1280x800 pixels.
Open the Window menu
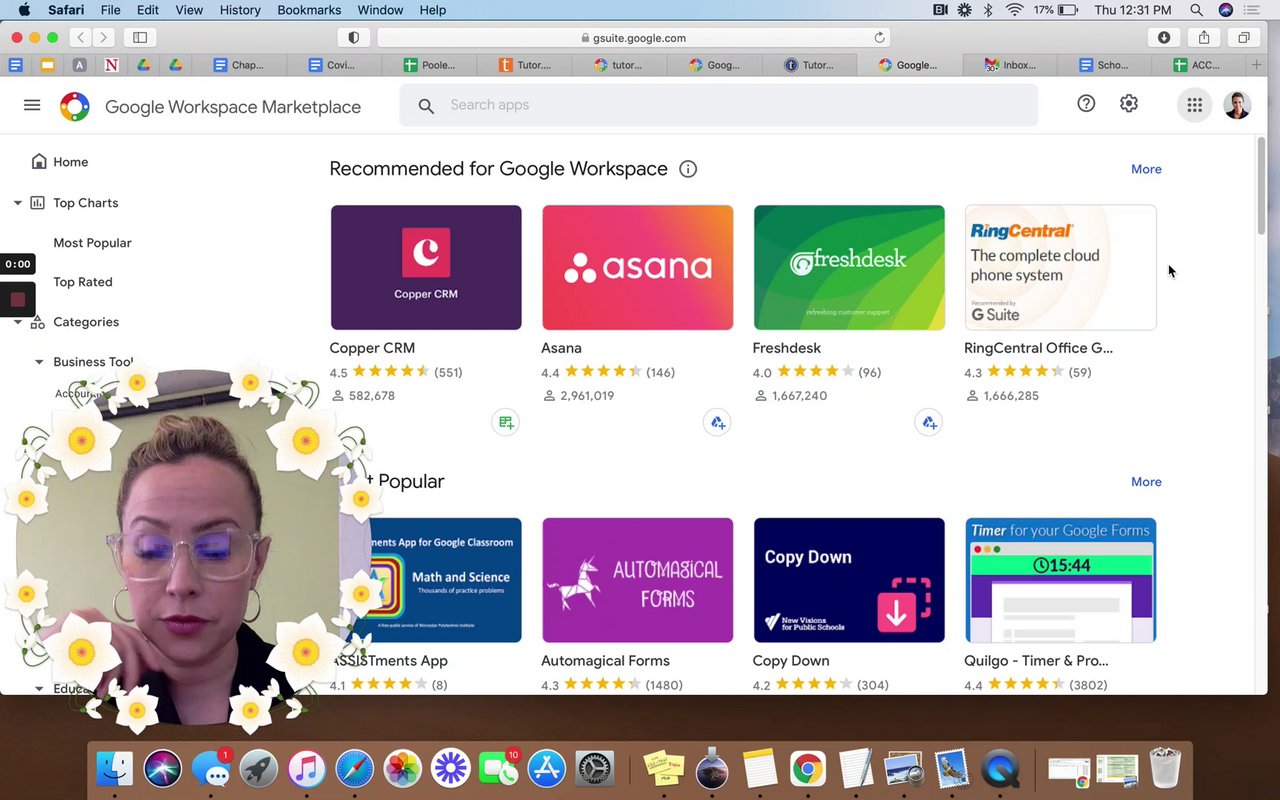click(380, 10)
